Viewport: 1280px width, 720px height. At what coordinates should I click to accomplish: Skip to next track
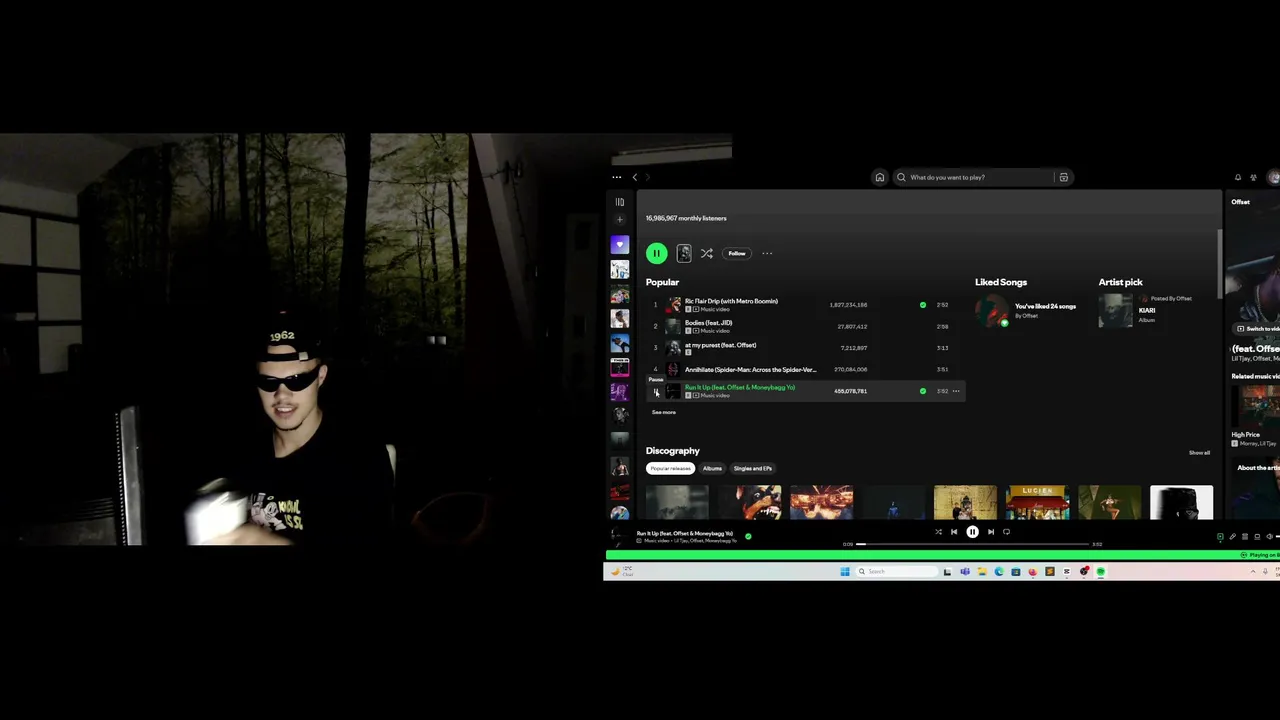coord(991,532)
